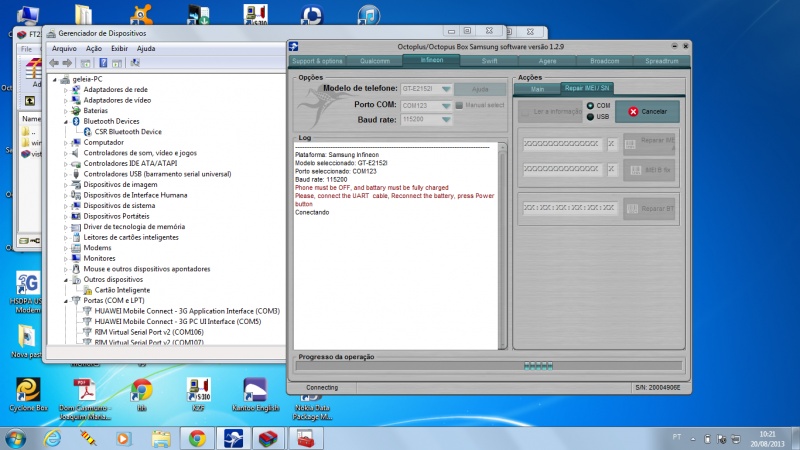Open Cyclone Box desktop shortcut
800x450 pixels.
28,394
